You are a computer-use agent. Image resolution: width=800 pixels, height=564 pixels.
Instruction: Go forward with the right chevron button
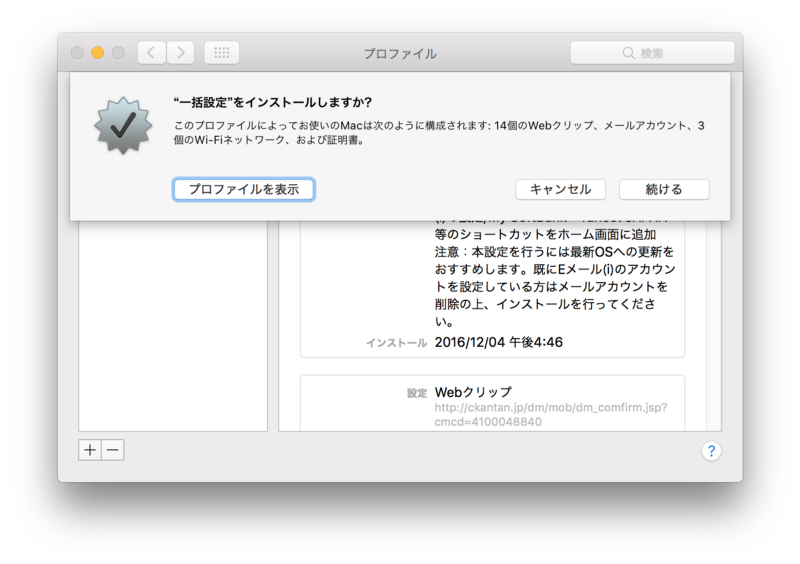[x=181, y=53]
